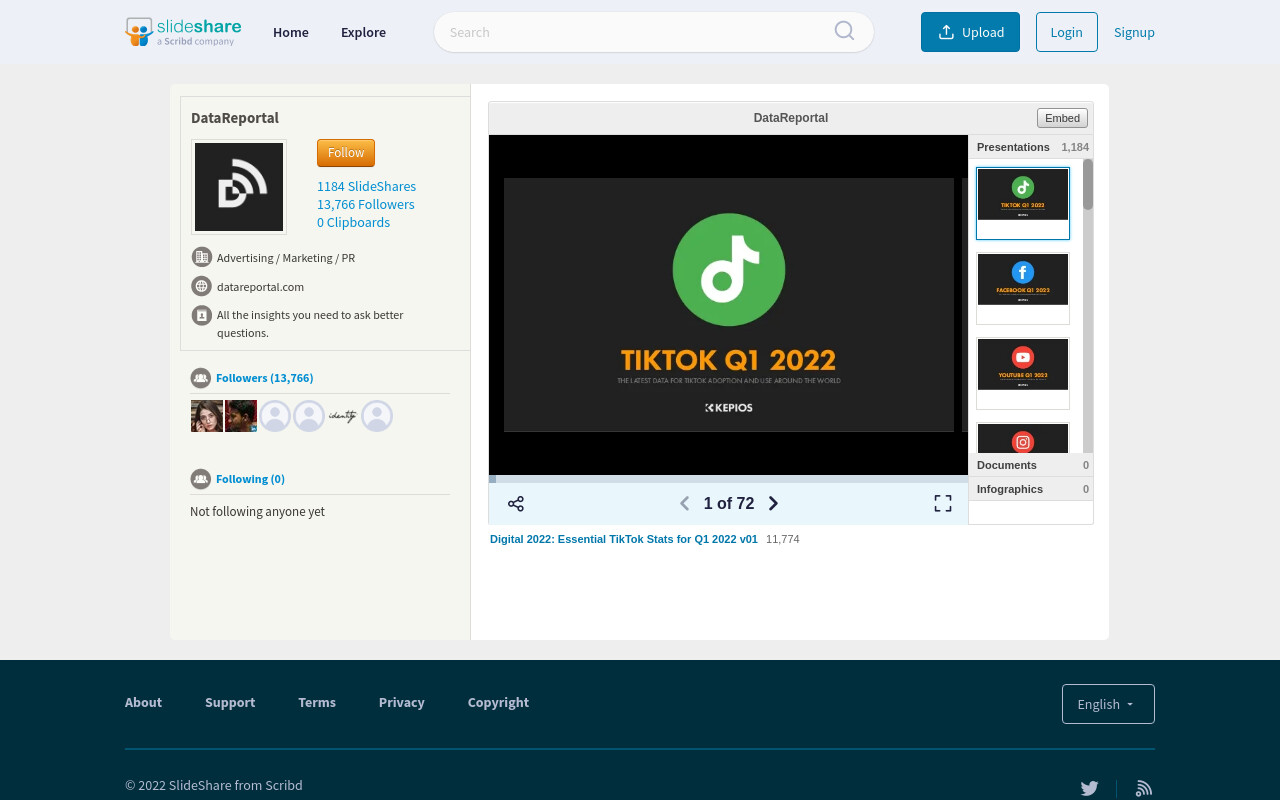
Task: Follow DataReportal with the Follow button
Action: [346, 153]
